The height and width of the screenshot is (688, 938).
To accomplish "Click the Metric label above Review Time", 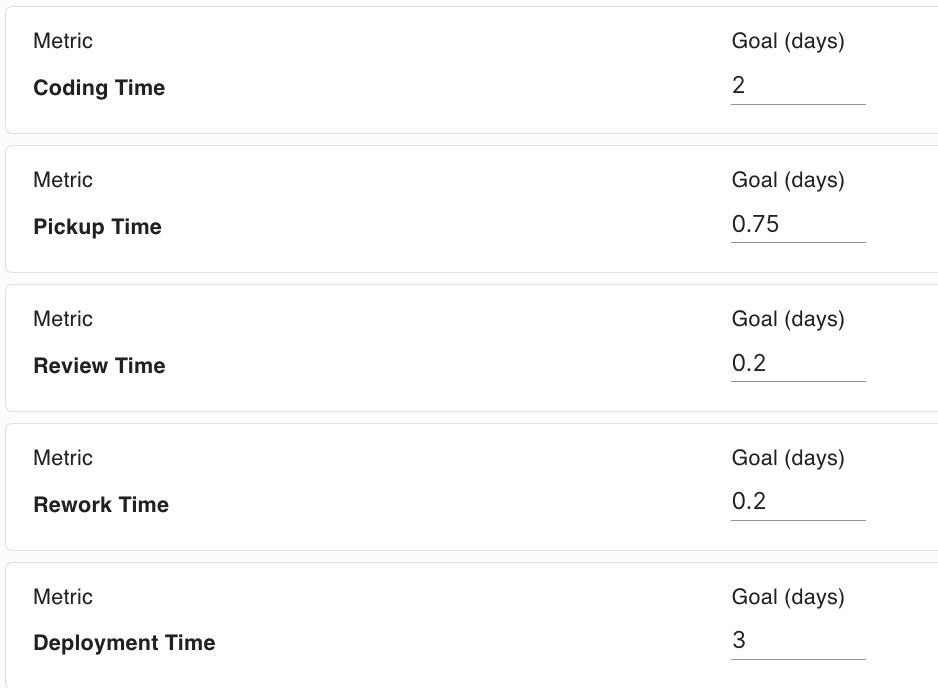I will click(63, 319).
